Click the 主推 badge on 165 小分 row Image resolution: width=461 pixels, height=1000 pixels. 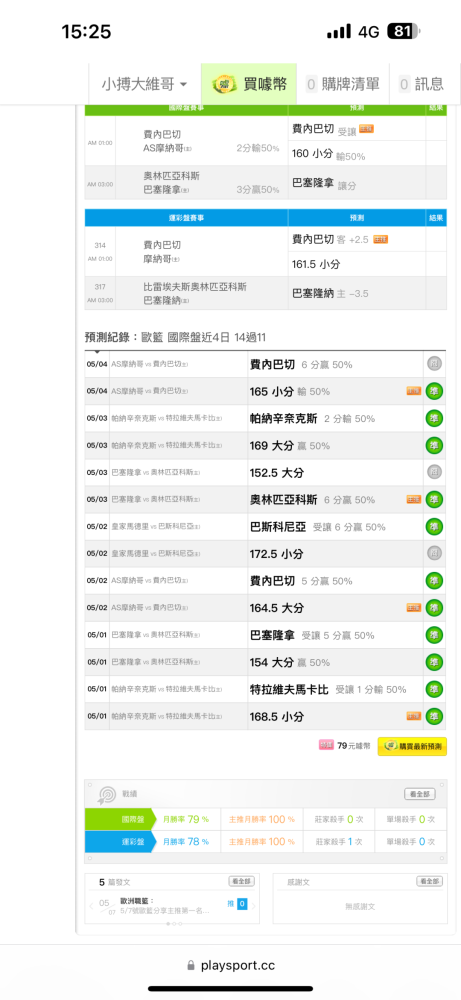click(x=414, y=391)
